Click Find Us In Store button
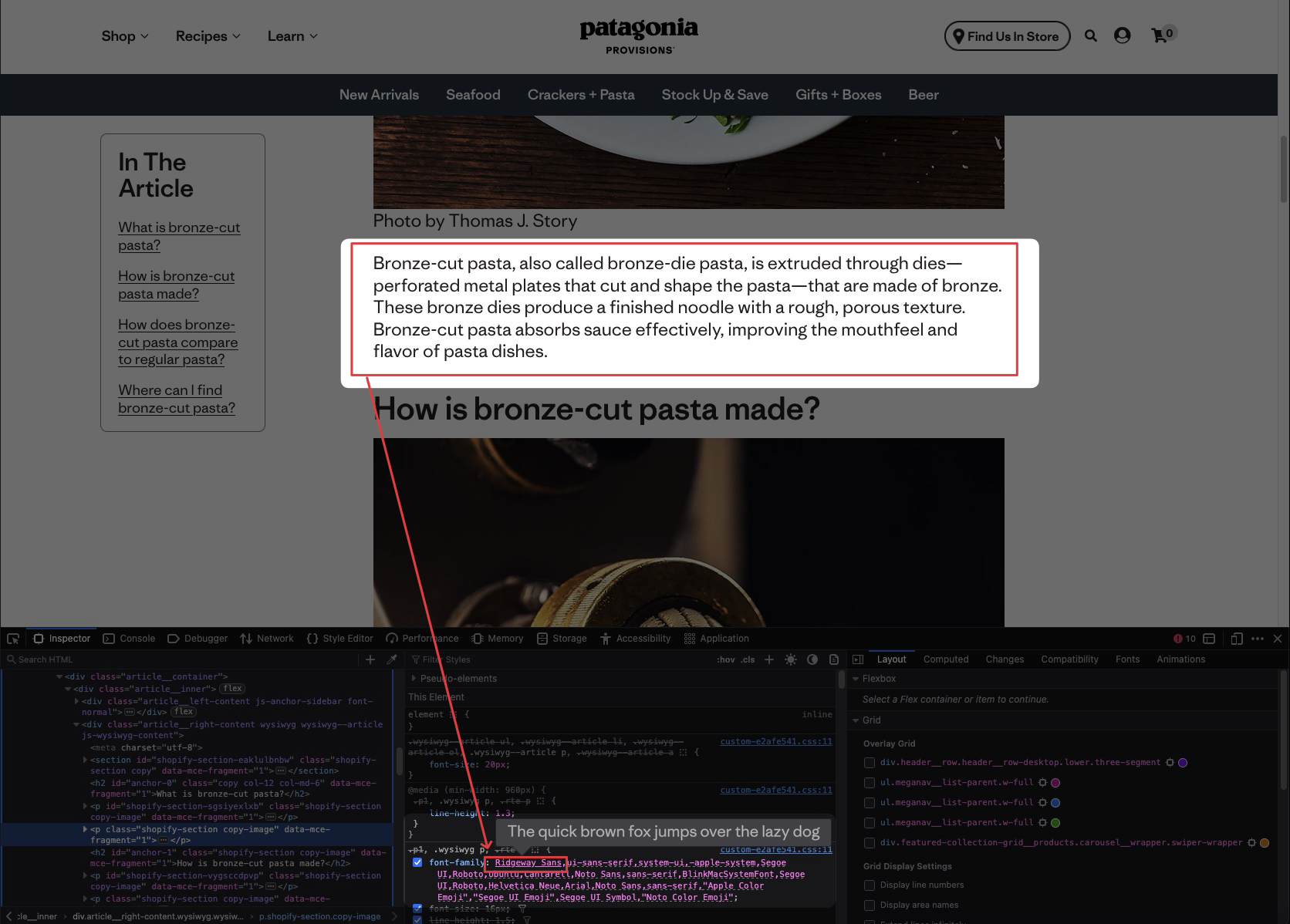Viewport: 1290px width, 924px height. click(1007, 36)
